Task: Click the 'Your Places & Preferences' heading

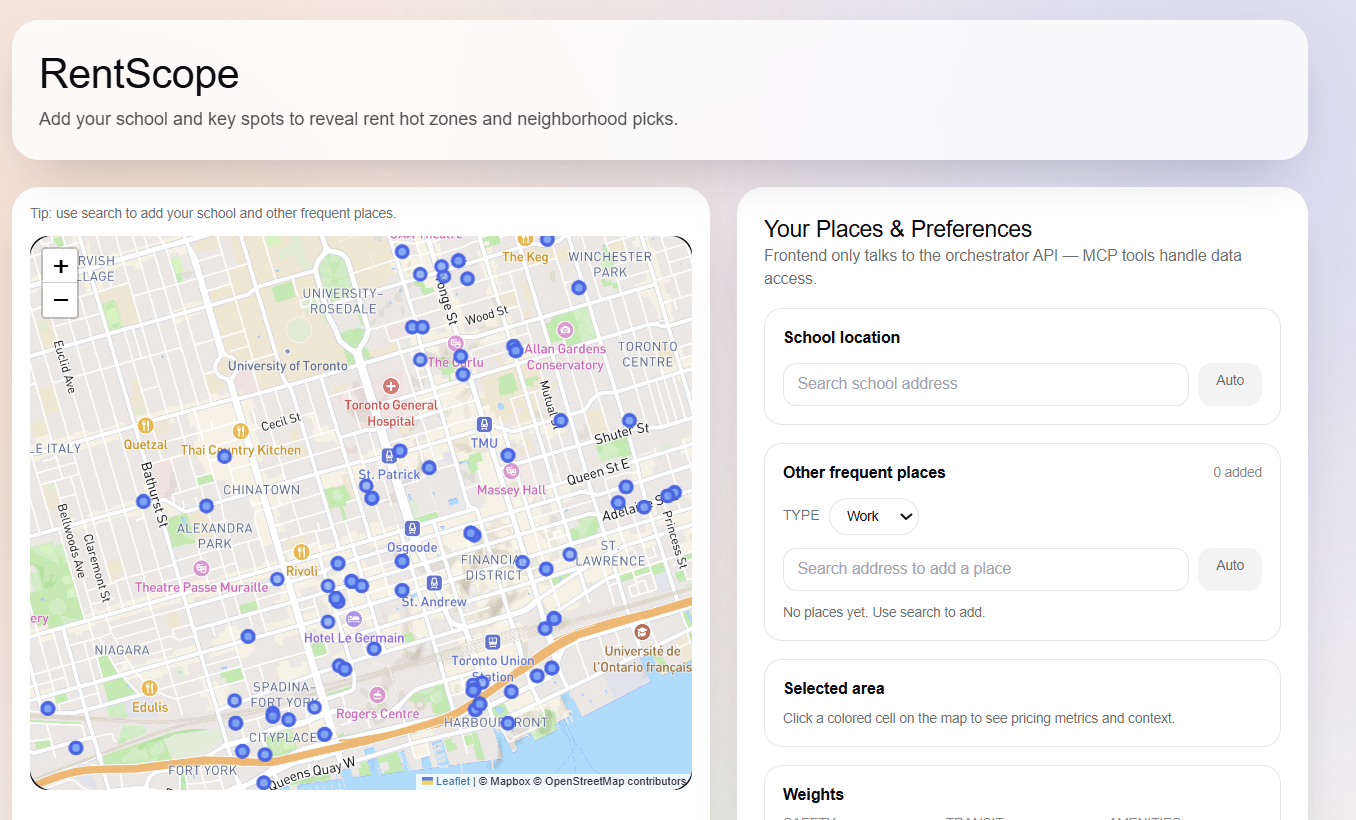Action: click(x=898, y=228)
